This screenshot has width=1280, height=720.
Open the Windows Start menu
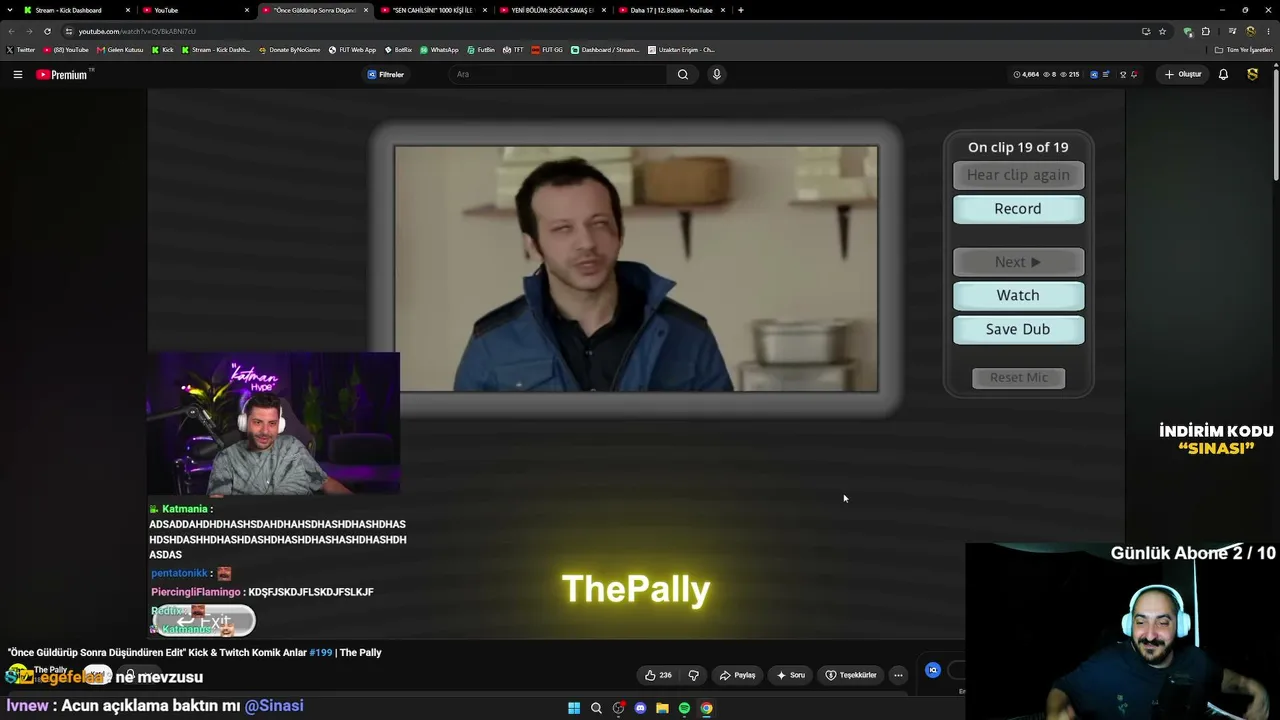pyautogui.click(x=574, y=708)
